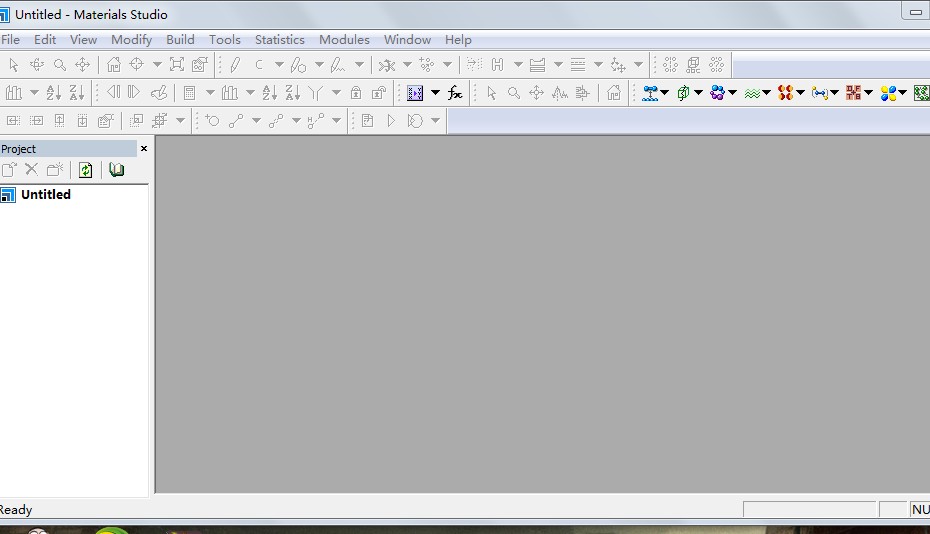The image size is (930, 534).
Task: Click the blue layer-builder module icon
Action: (x=650, y=93)
